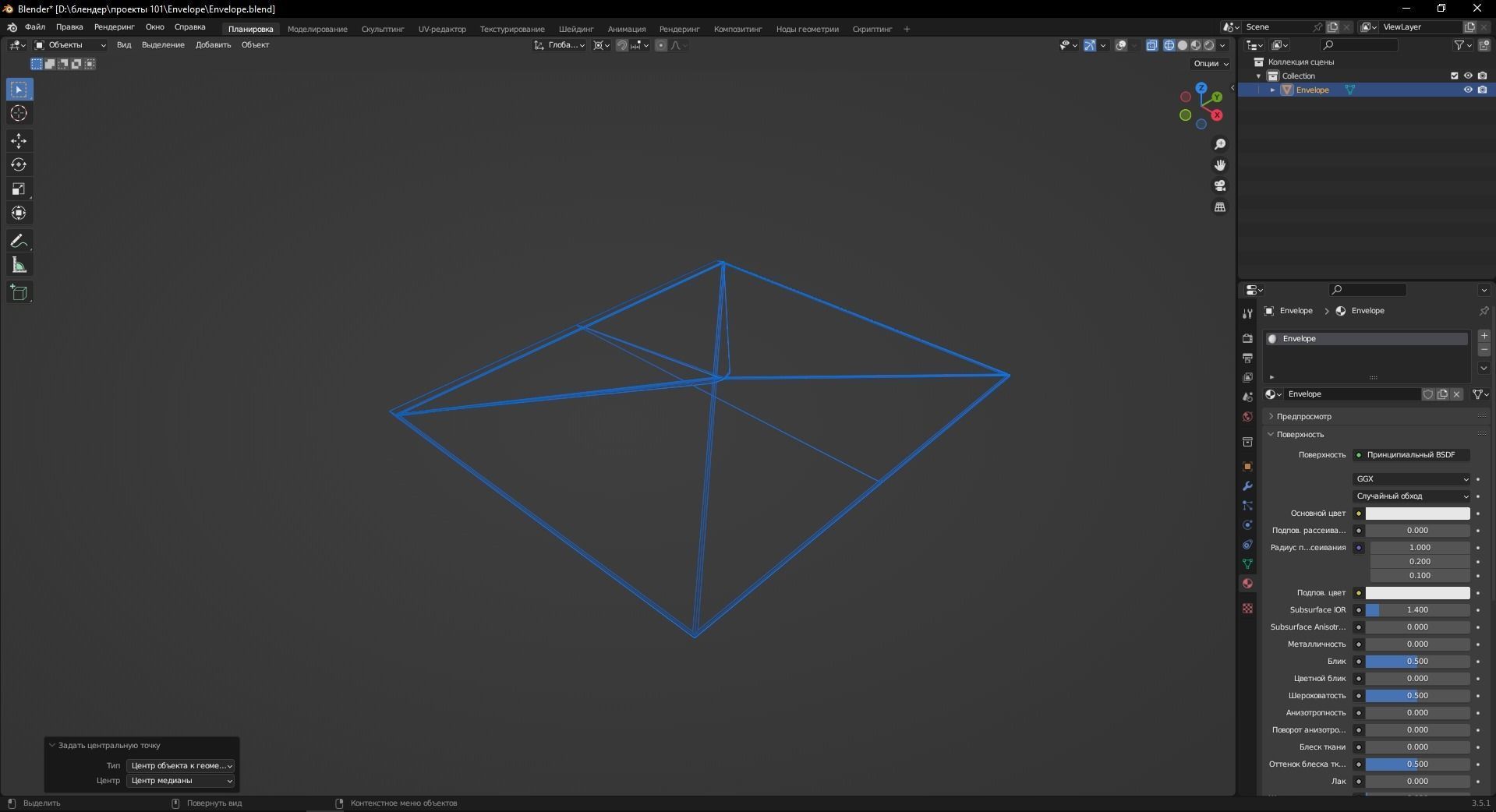
Task: Add a new material slot
Action: (1484, 336)
